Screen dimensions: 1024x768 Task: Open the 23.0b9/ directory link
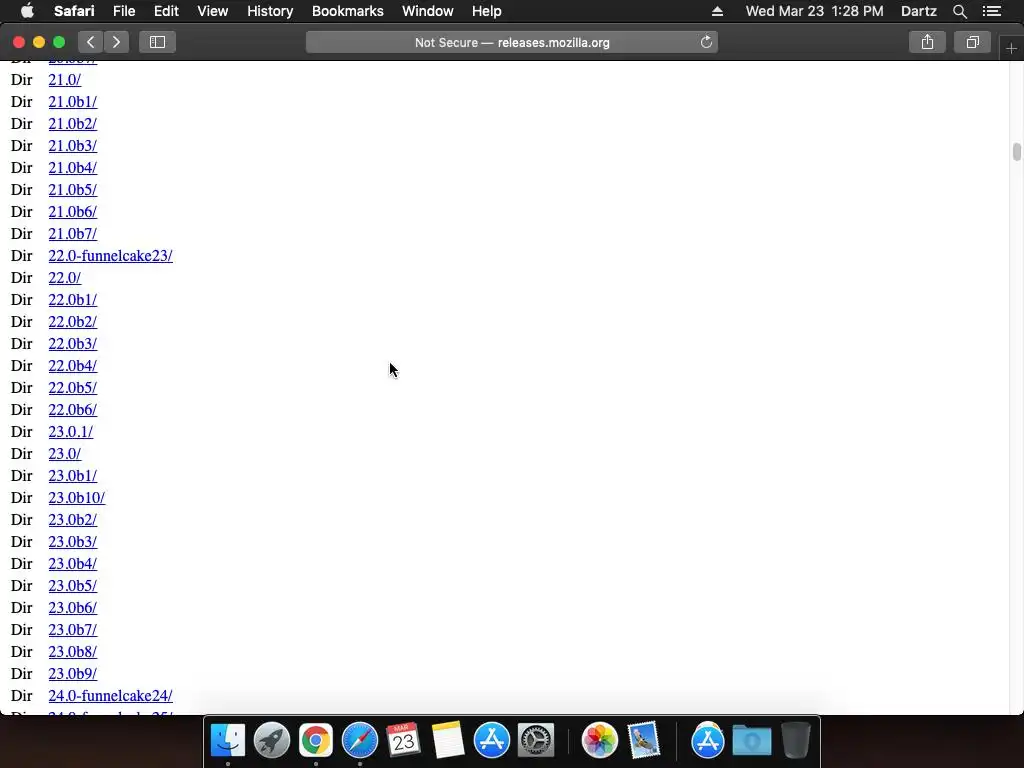point(72,673)
